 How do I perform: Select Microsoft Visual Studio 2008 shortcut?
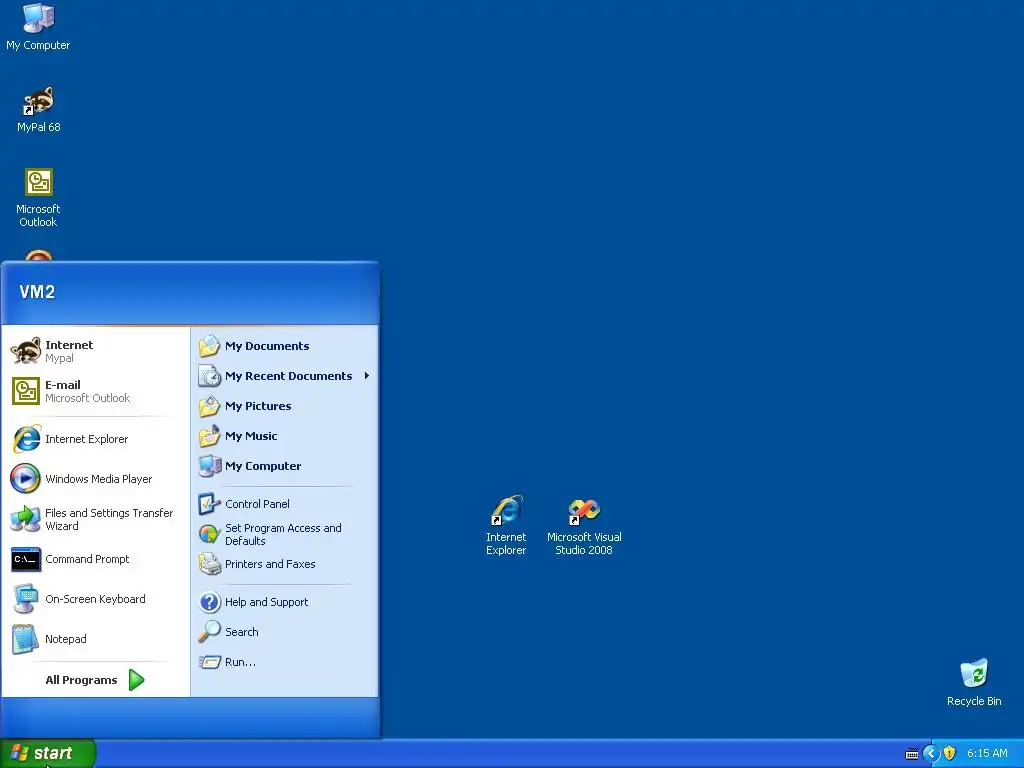tap(584, 526)
